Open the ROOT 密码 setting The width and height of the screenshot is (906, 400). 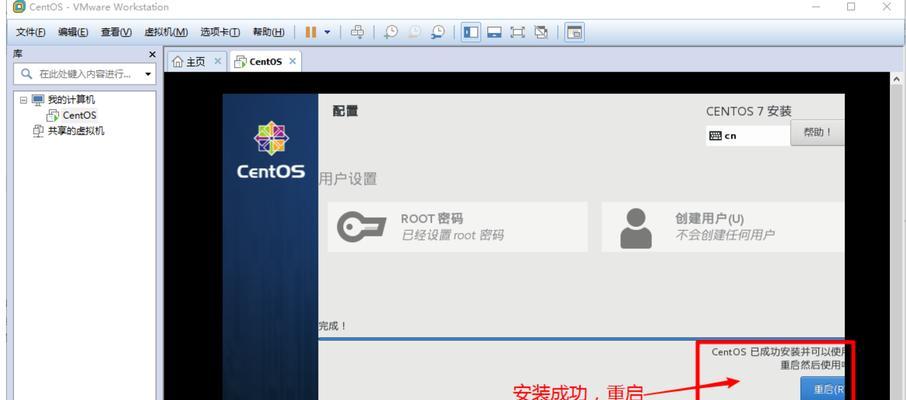click(x=458, y=227)
